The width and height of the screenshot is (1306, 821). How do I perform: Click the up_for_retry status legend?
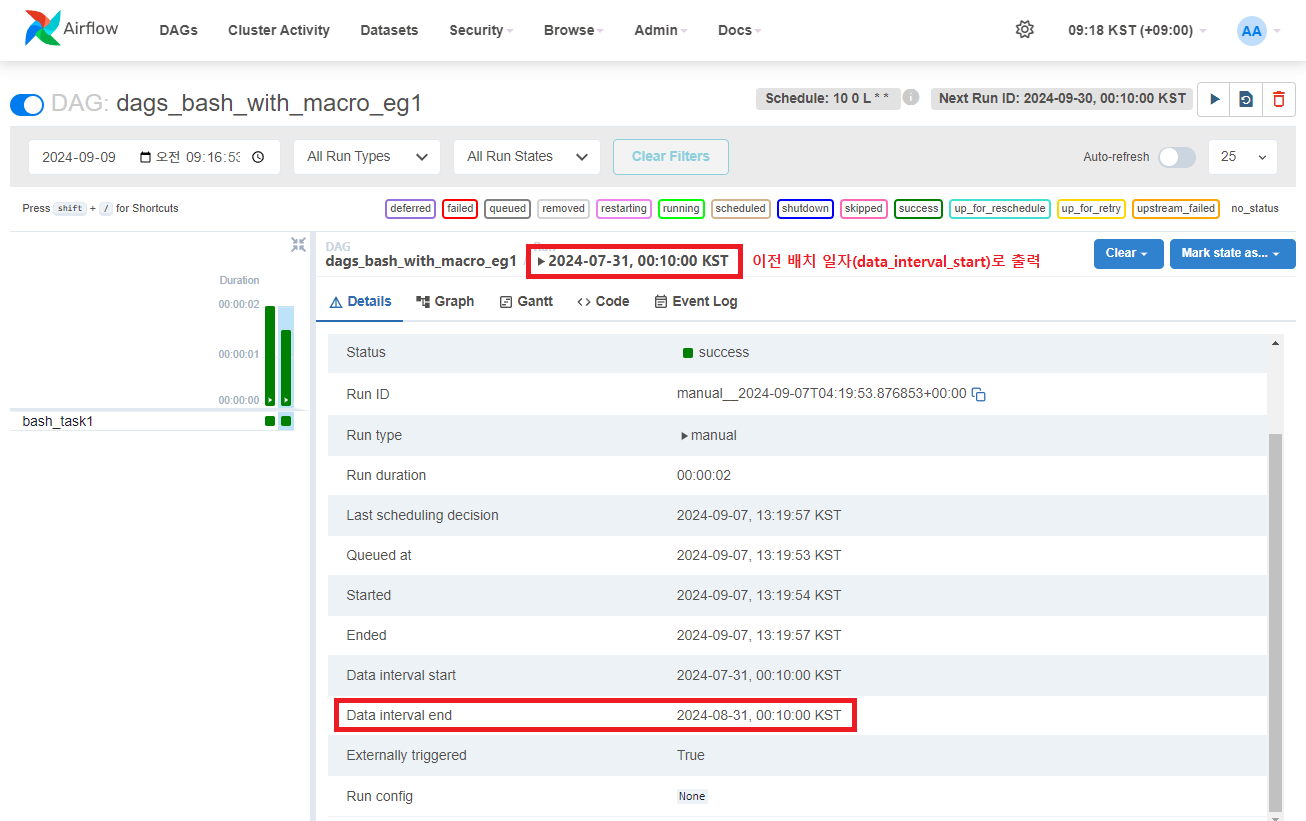1091,209
